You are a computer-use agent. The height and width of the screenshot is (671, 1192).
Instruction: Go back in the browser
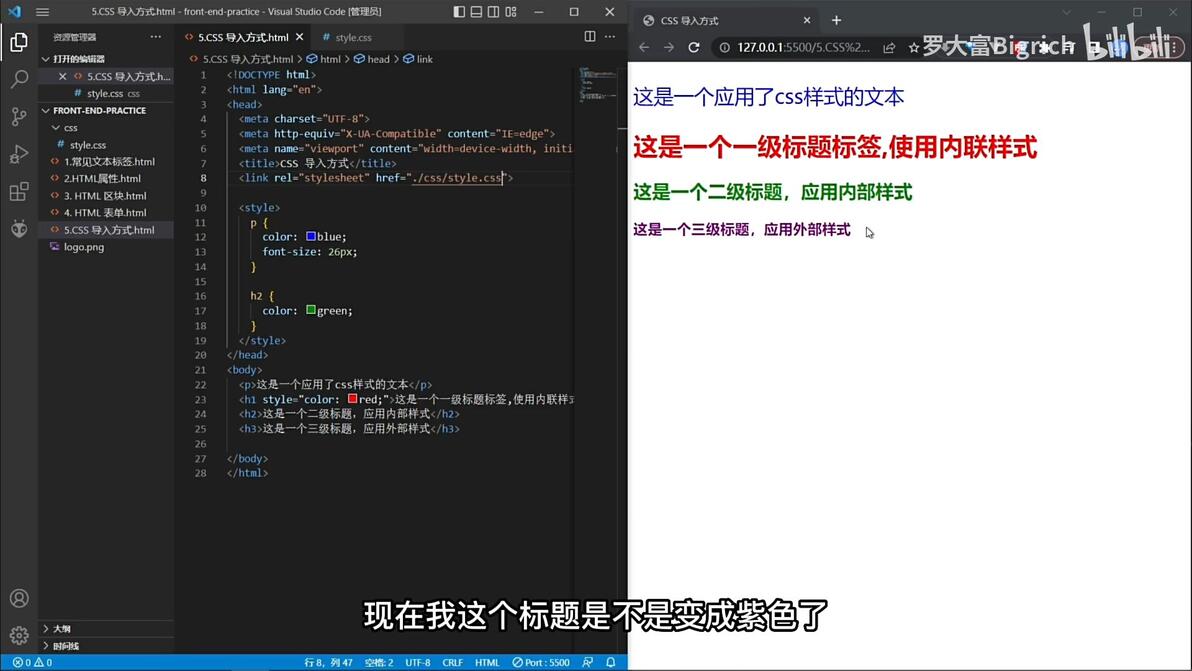pos(644,47)
